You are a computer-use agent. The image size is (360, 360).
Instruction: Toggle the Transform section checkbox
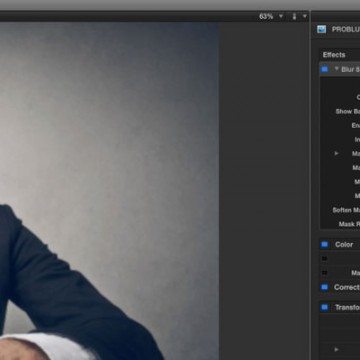pyautogui.click(x=324, y=307)
